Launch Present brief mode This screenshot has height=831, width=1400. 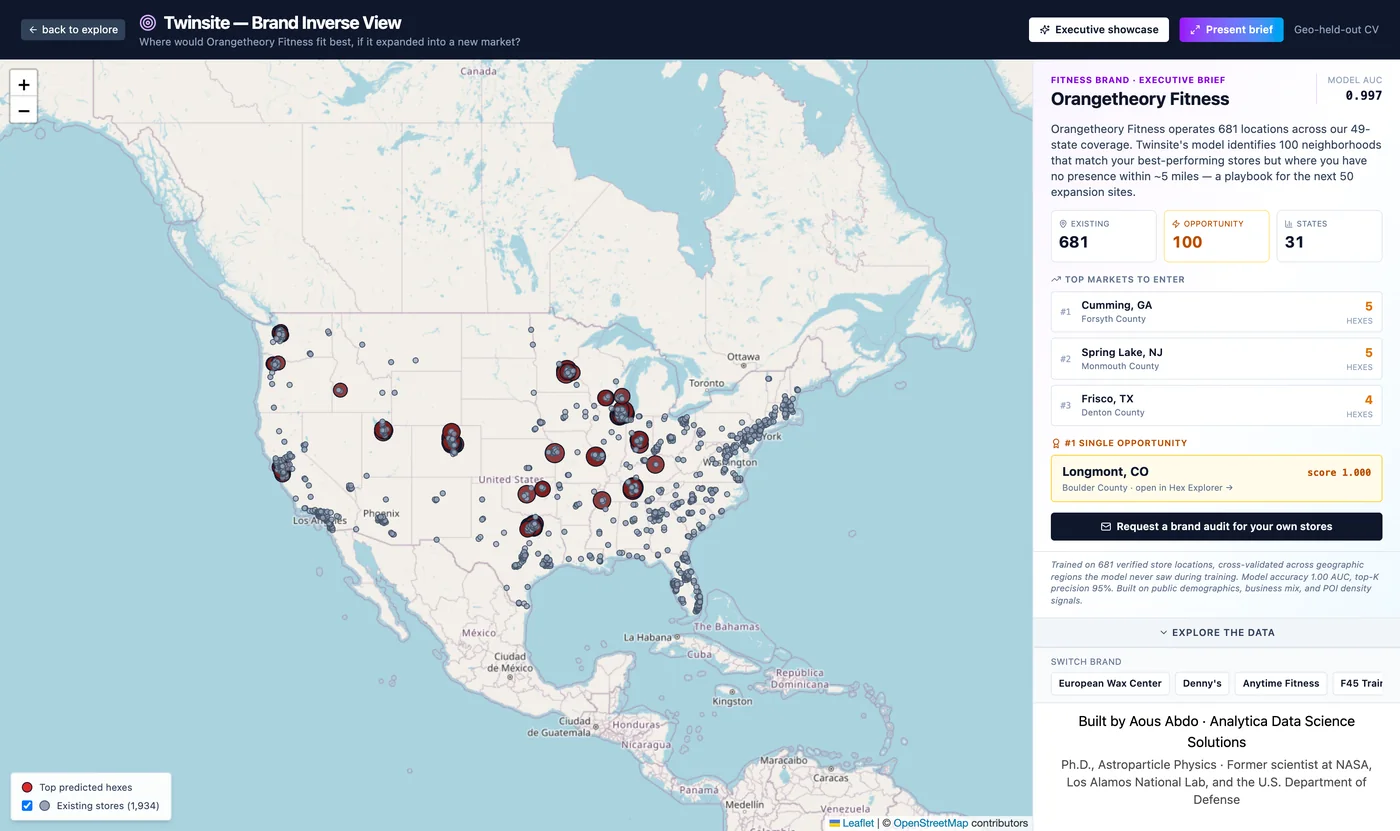click(1230, 30)
